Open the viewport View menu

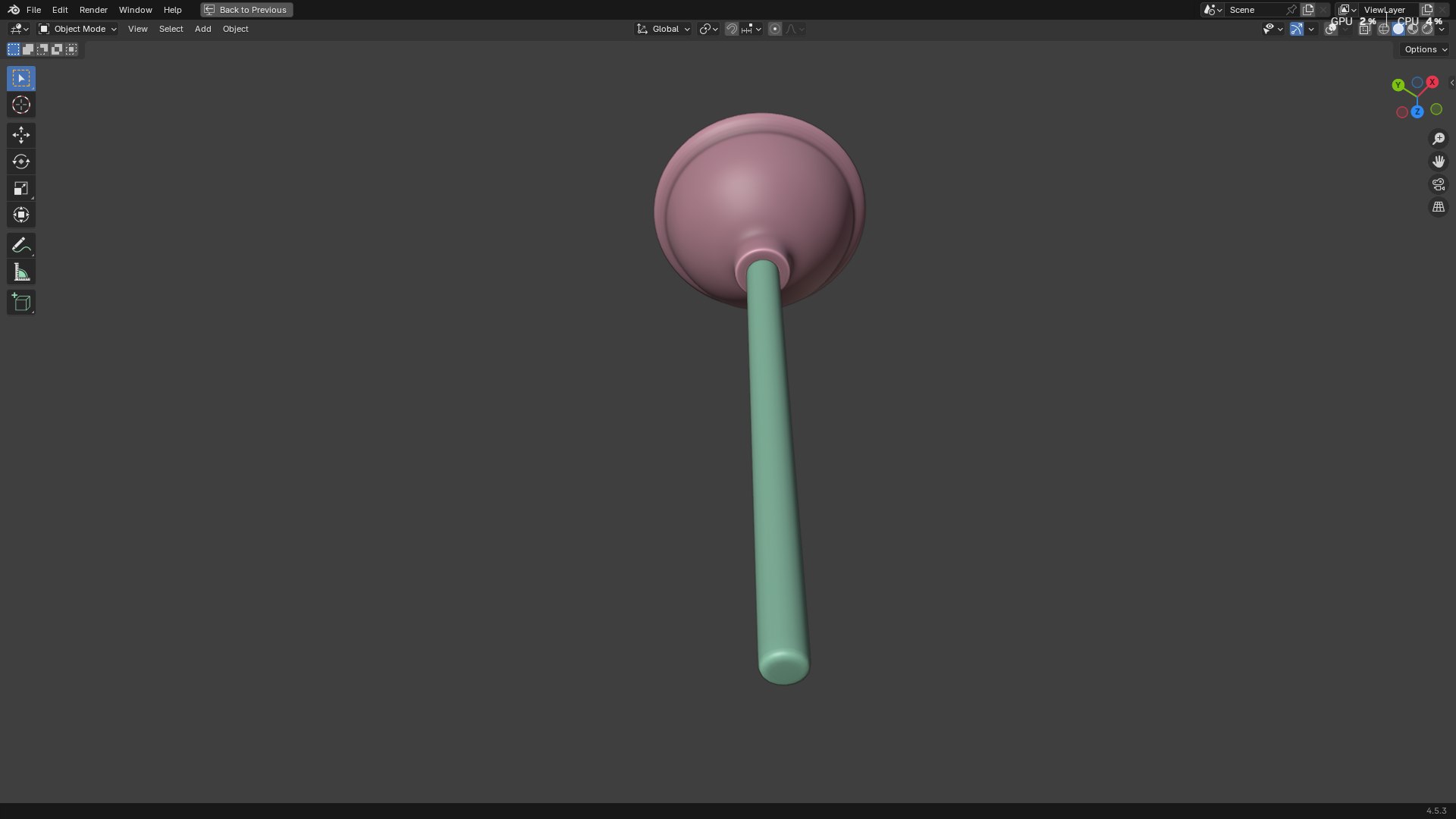point(138,29)
